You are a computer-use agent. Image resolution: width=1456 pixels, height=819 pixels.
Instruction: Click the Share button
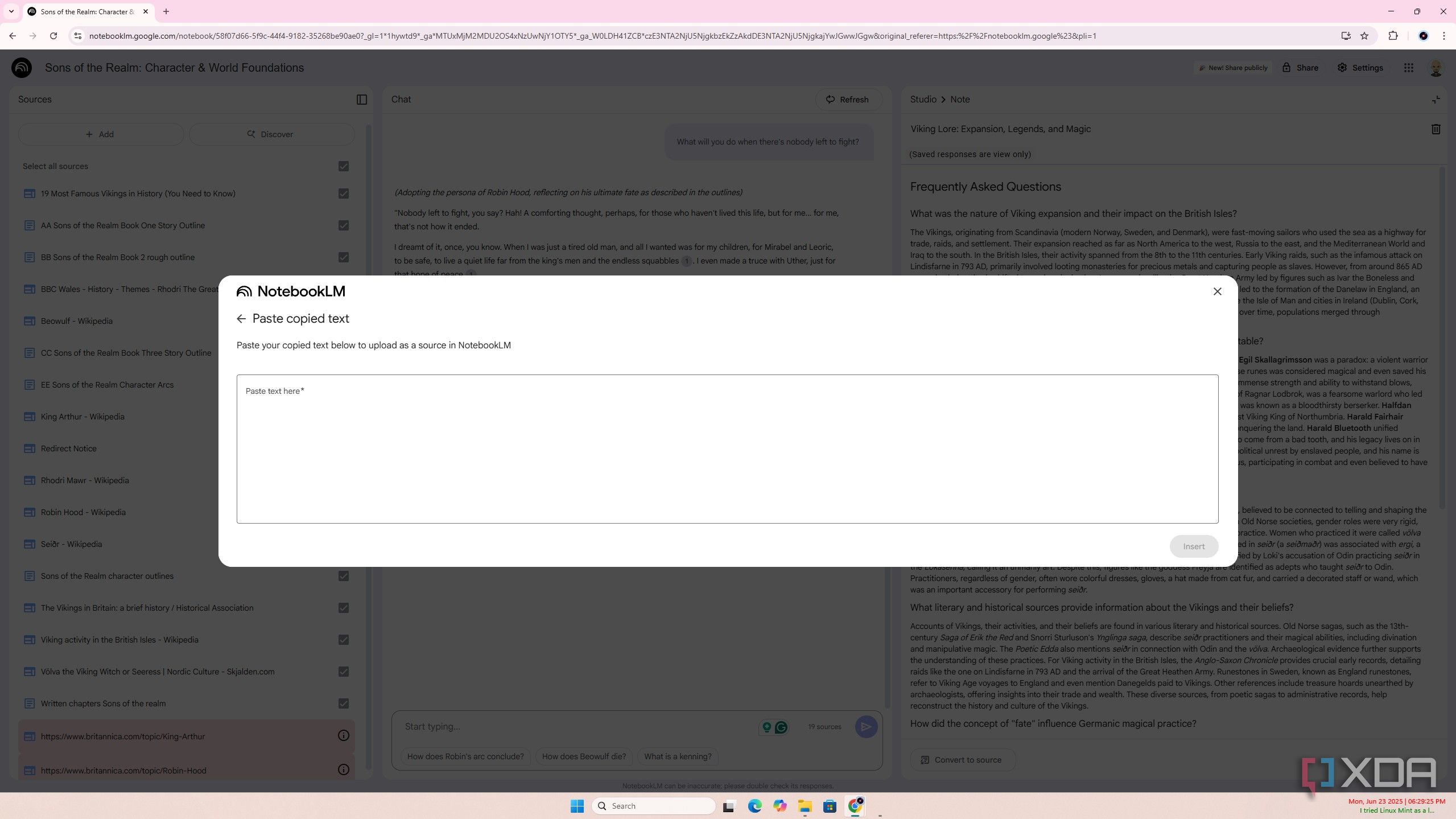tap(1300, 68)
